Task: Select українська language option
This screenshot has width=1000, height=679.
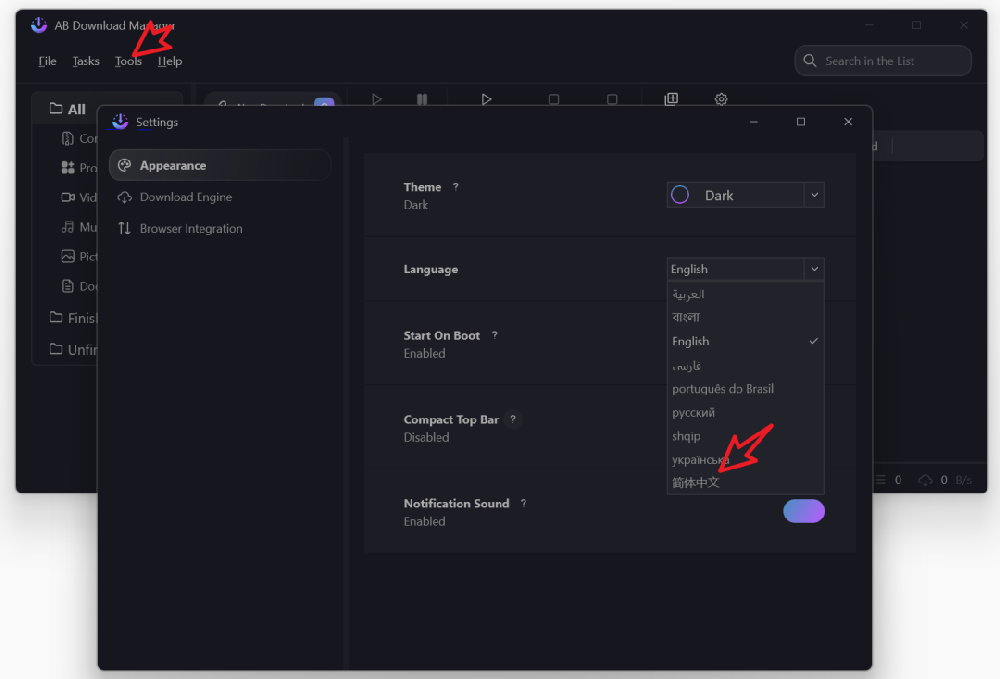Action: 745,459
